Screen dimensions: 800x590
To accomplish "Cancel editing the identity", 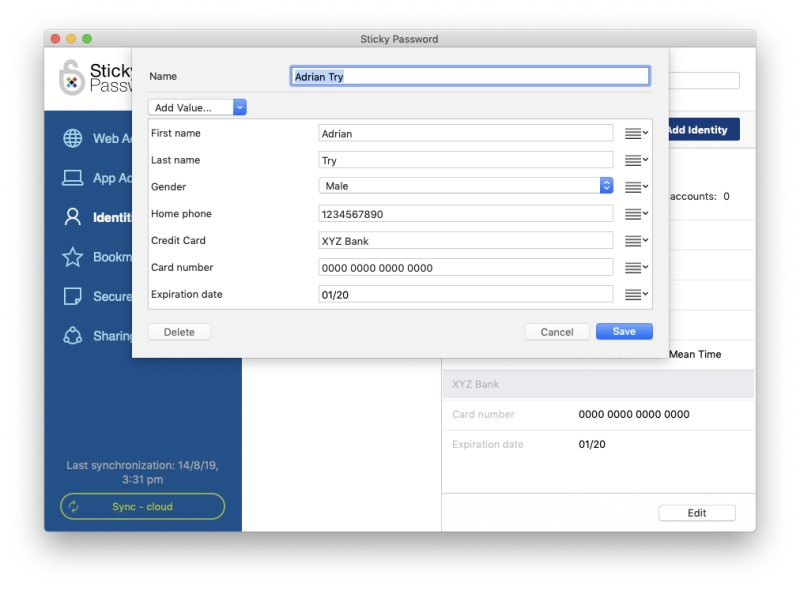I will pos(557,332).
